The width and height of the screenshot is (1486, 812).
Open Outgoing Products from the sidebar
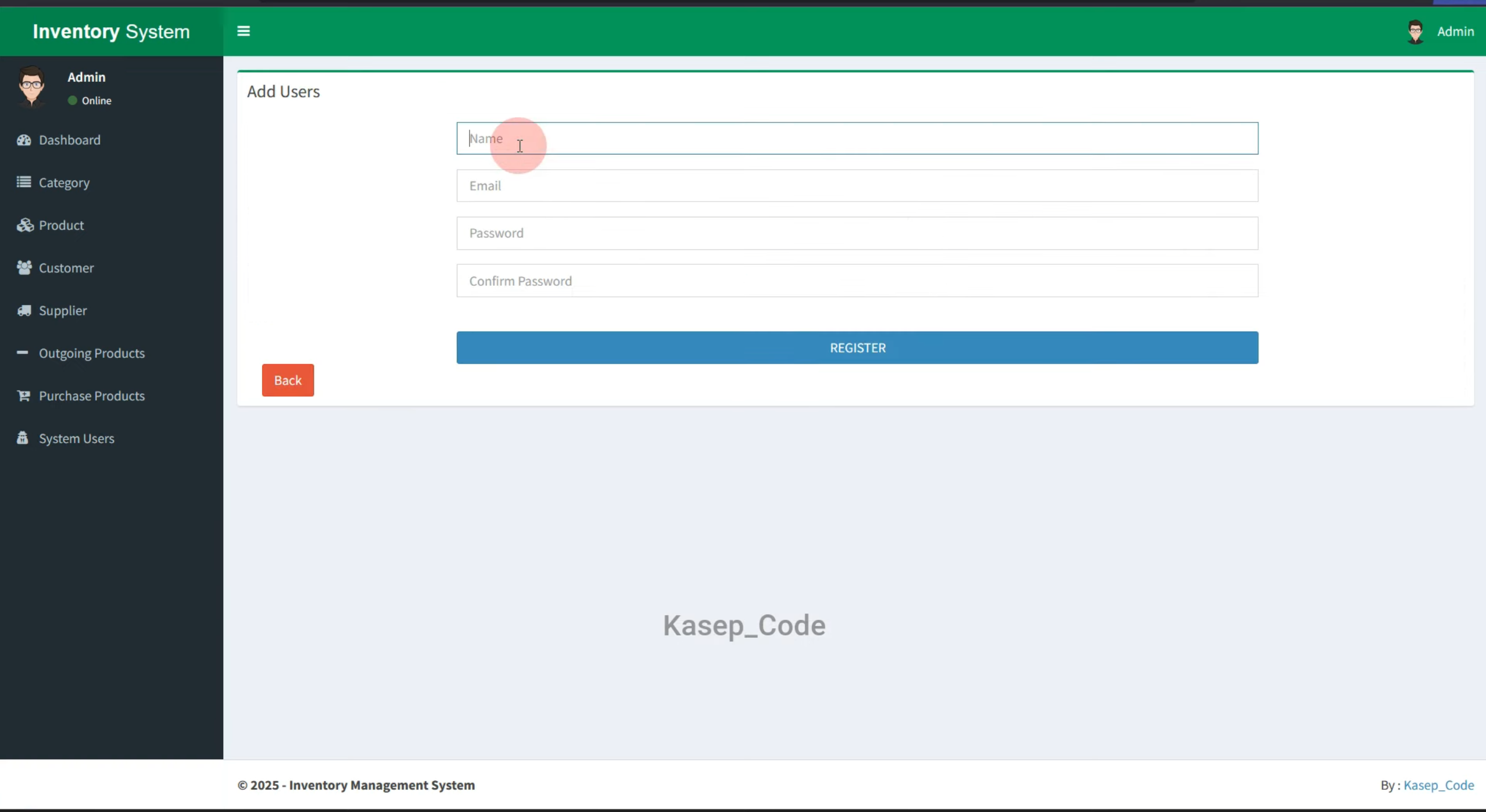112,353
